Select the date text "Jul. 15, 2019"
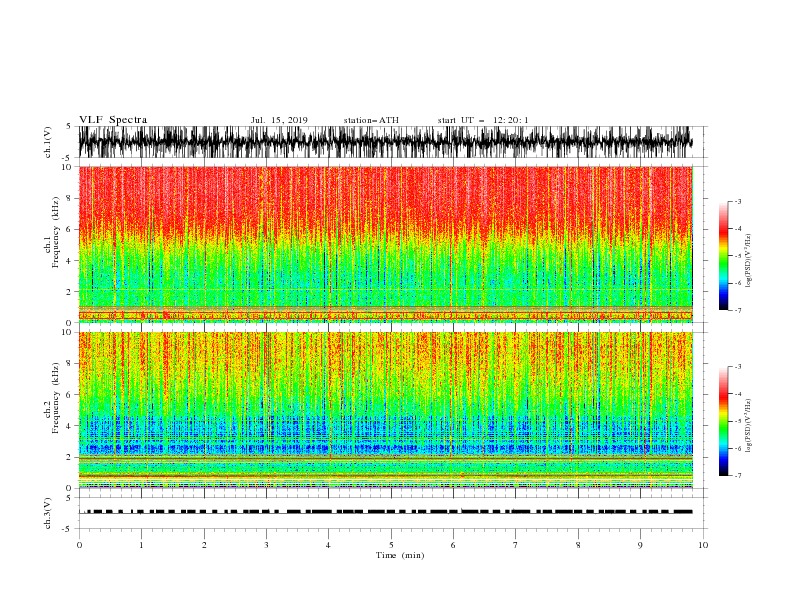Viewport: 792px width, 612px height. coord(279,120)
